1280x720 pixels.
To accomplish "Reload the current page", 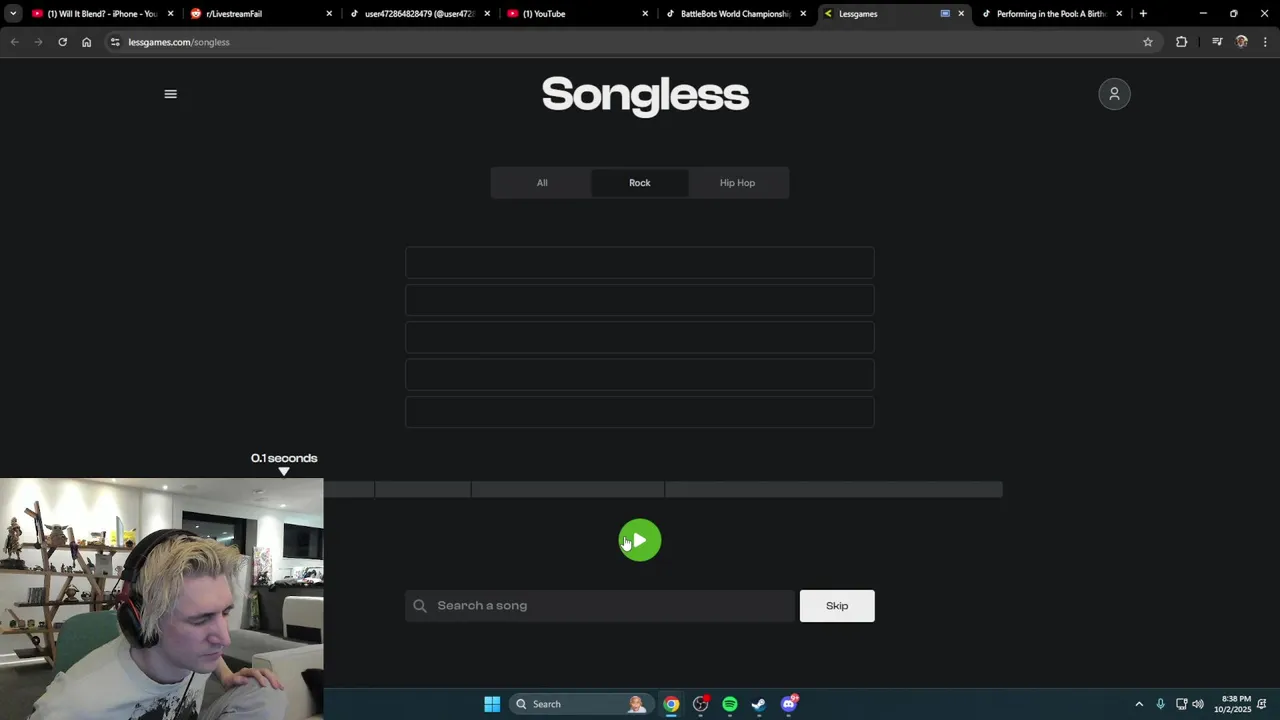I will point(62,42).
